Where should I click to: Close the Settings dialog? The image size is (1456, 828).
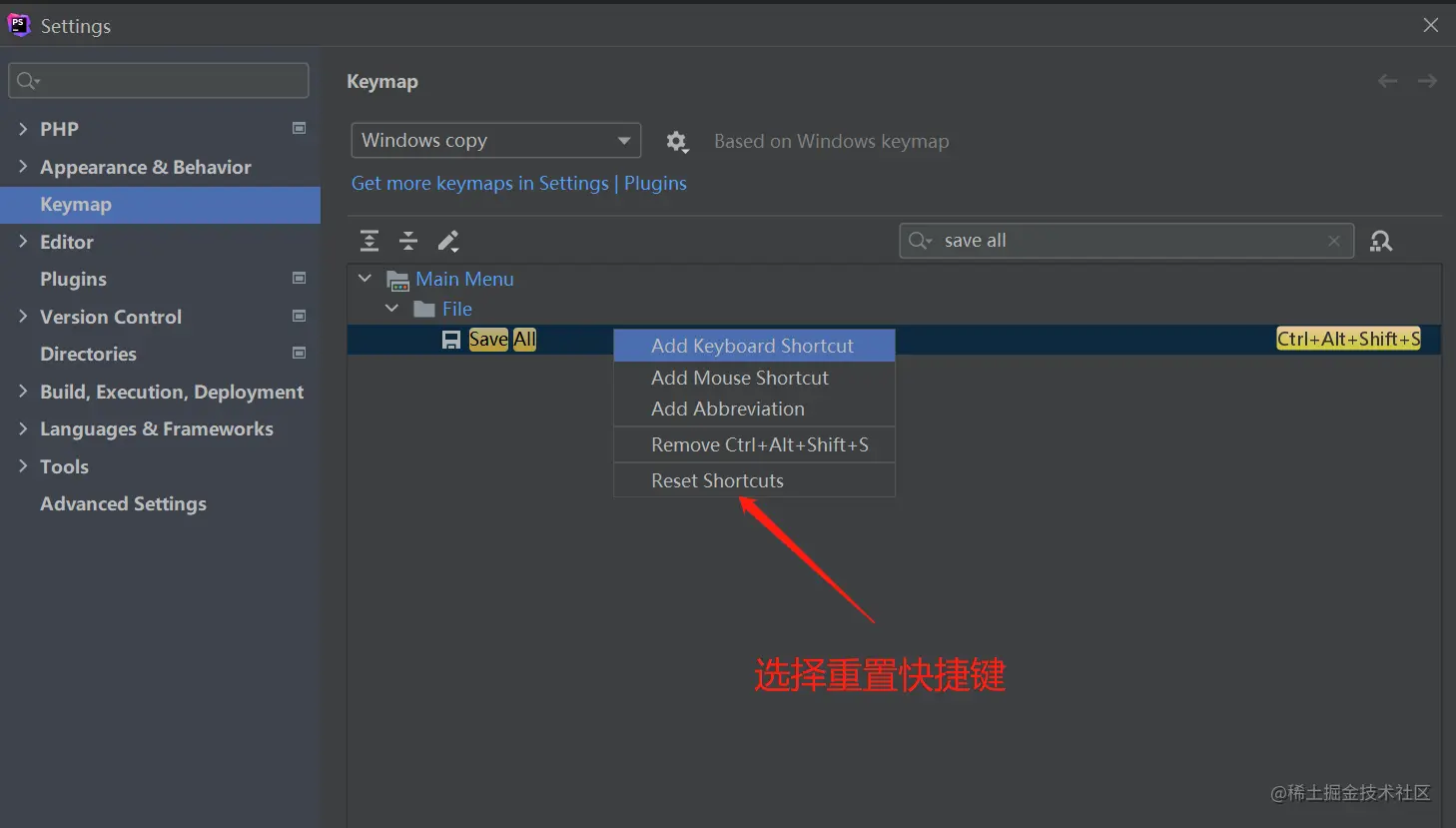point(1431,25)
